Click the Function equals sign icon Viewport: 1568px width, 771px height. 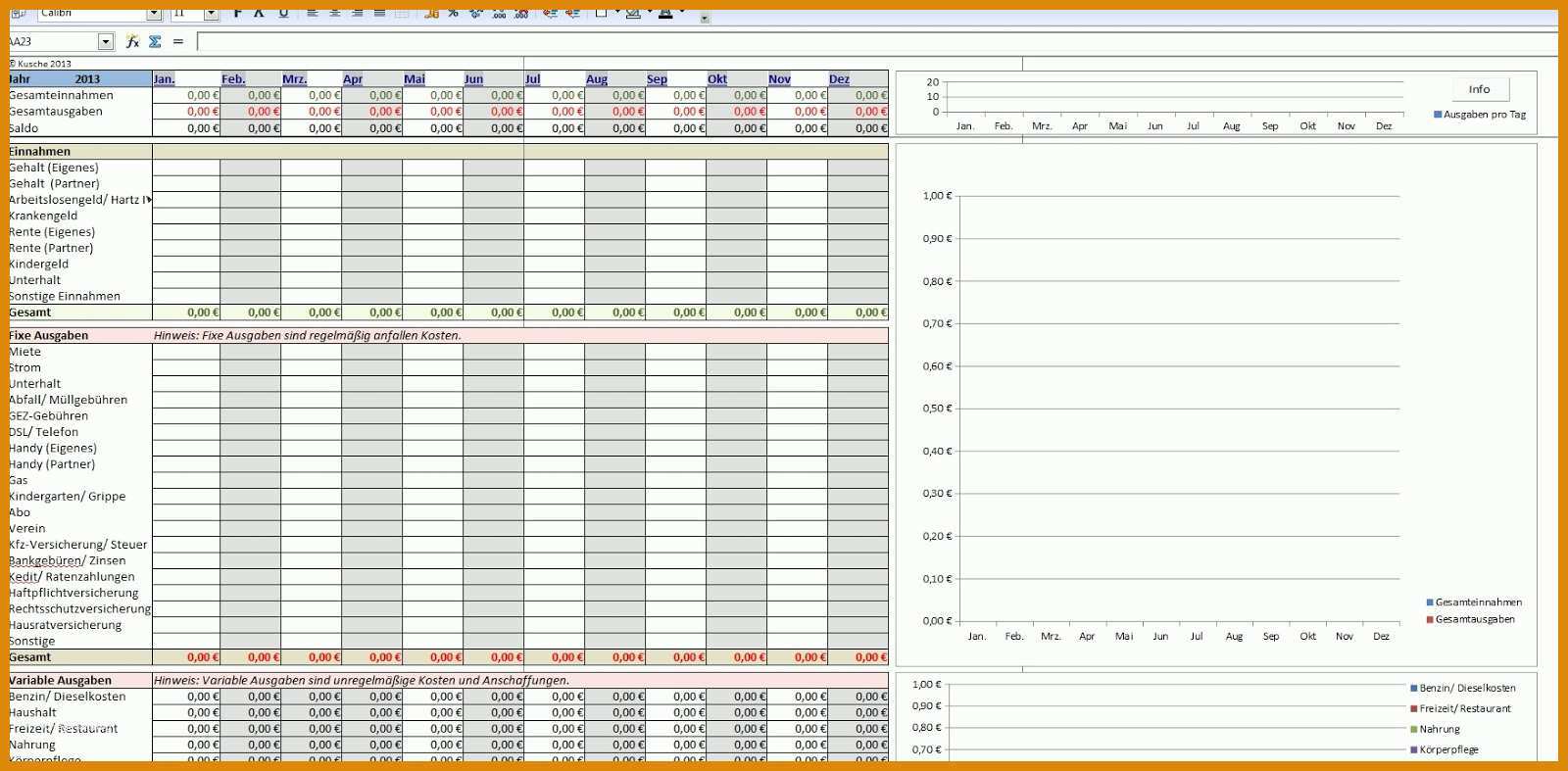click(x=178, y=41)
